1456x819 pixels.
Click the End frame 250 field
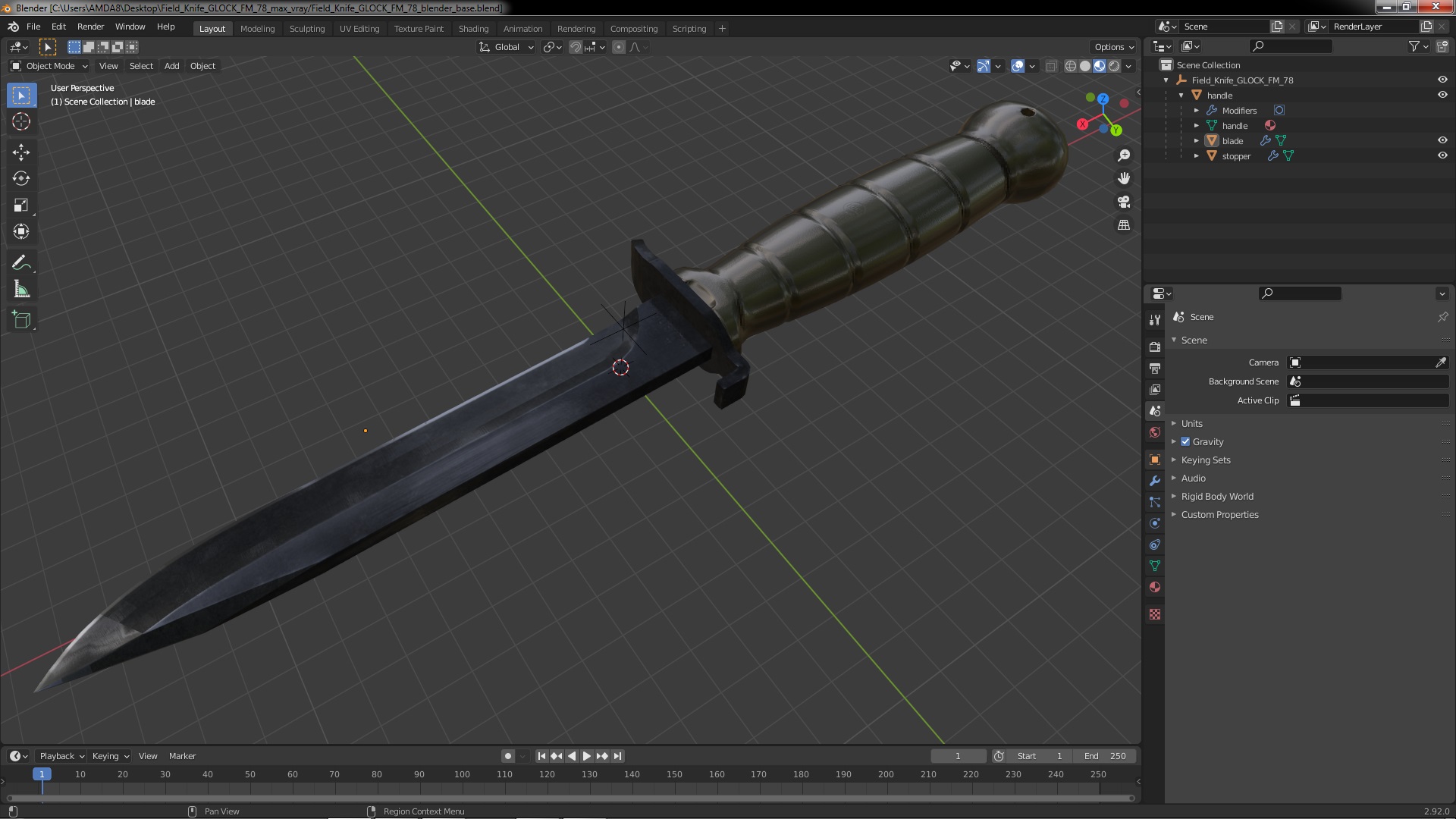tap(1105, 756)
